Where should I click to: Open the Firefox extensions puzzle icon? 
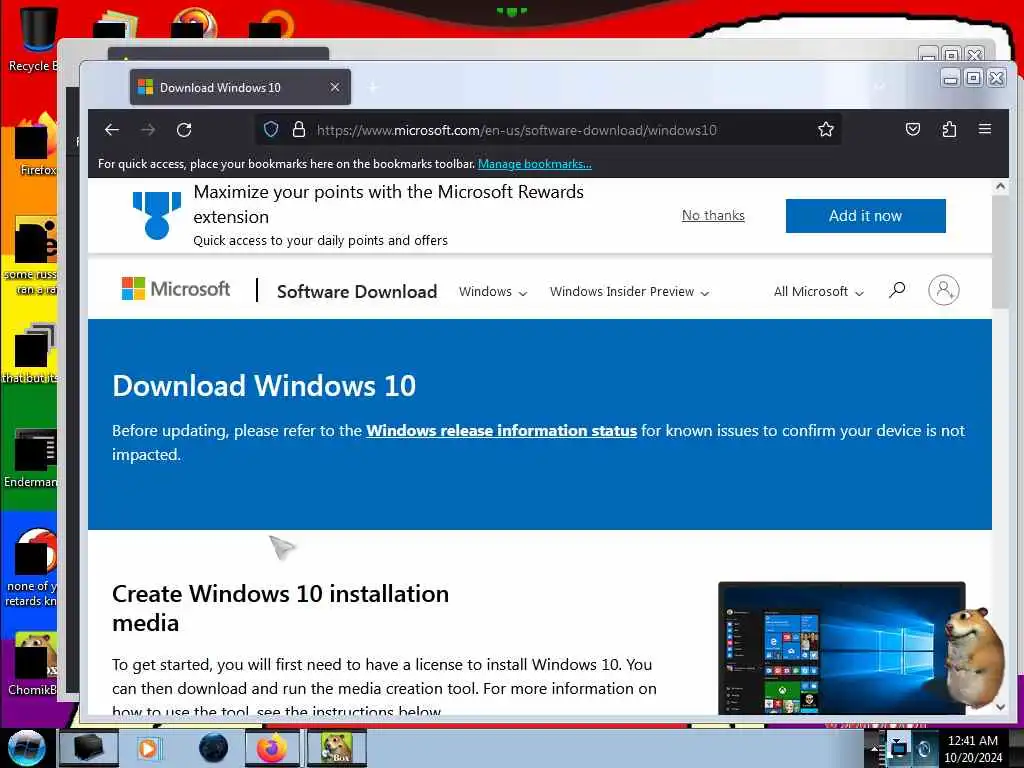(x=949, y=129)
